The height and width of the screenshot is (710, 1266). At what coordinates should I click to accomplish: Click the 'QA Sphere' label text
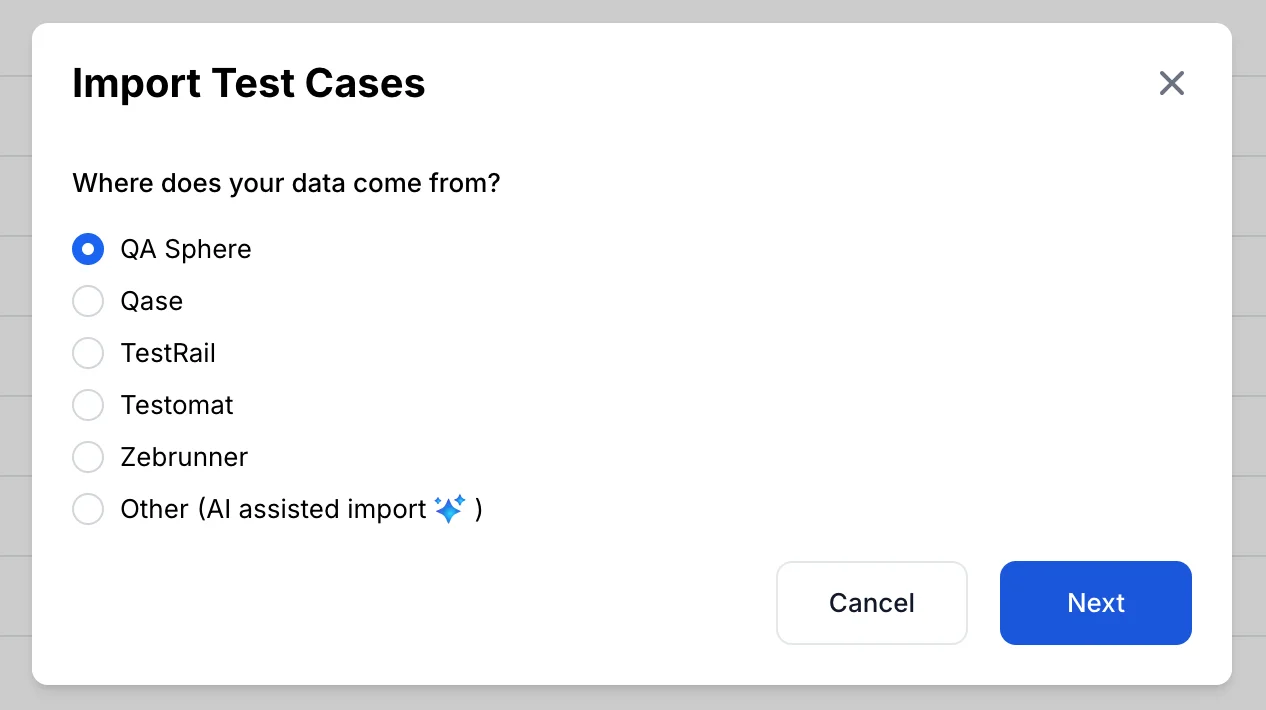coord(186,249)
